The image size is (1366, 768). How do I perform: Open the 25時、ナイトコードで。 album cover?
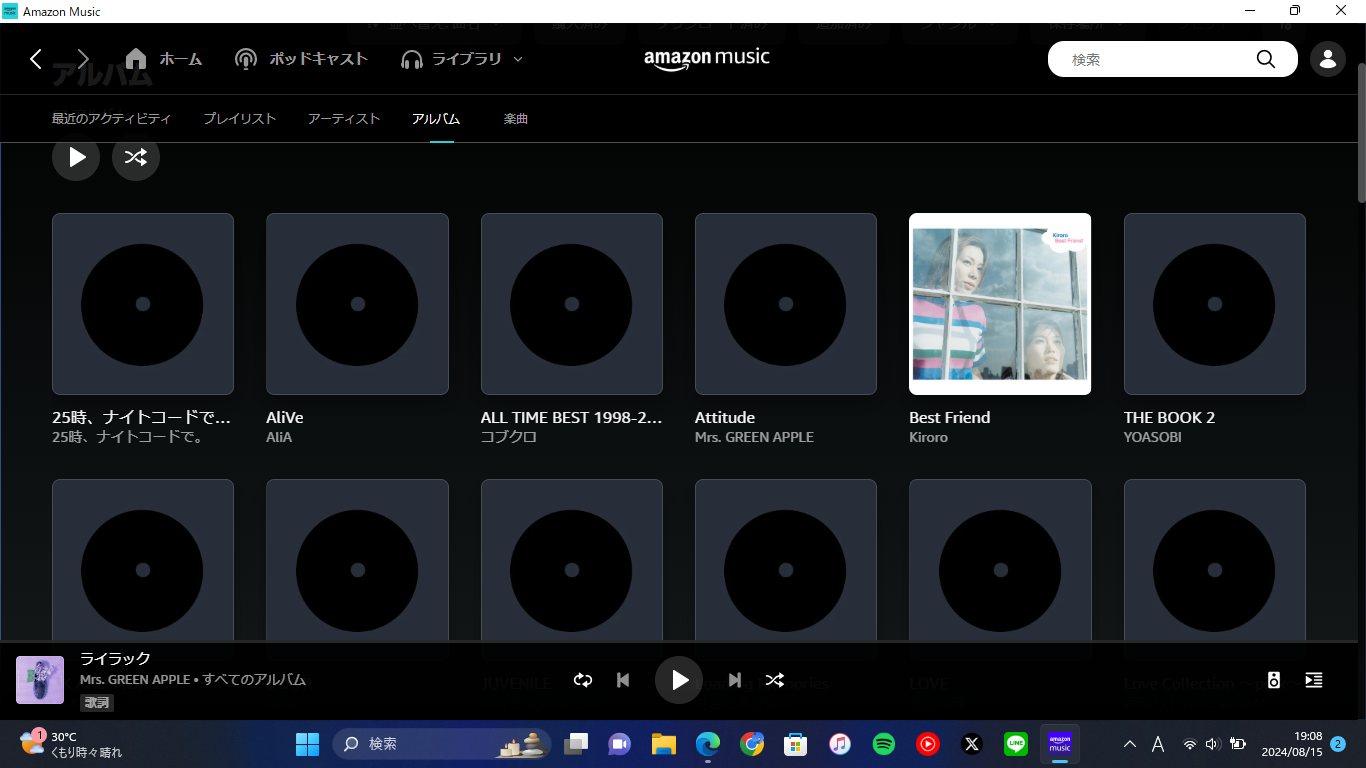click(143, 304)
